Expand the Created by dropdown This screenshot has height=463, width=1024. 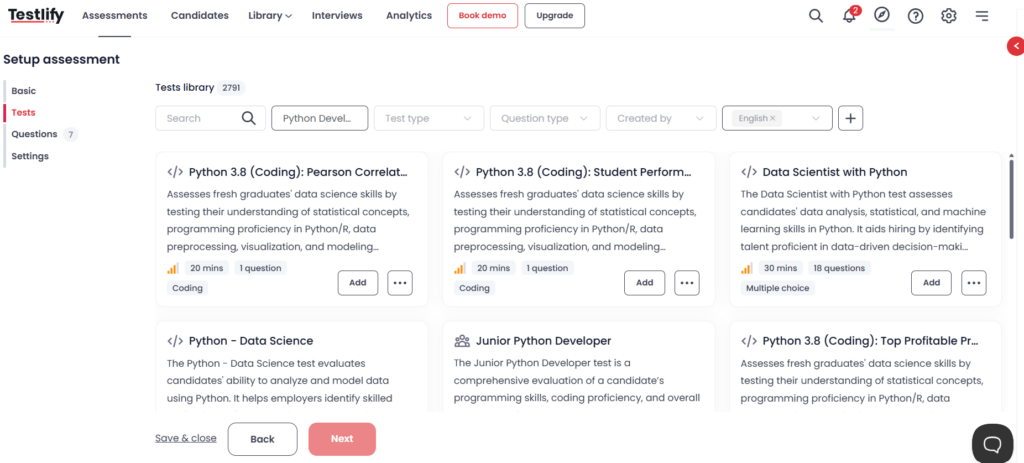pos(654,118)
